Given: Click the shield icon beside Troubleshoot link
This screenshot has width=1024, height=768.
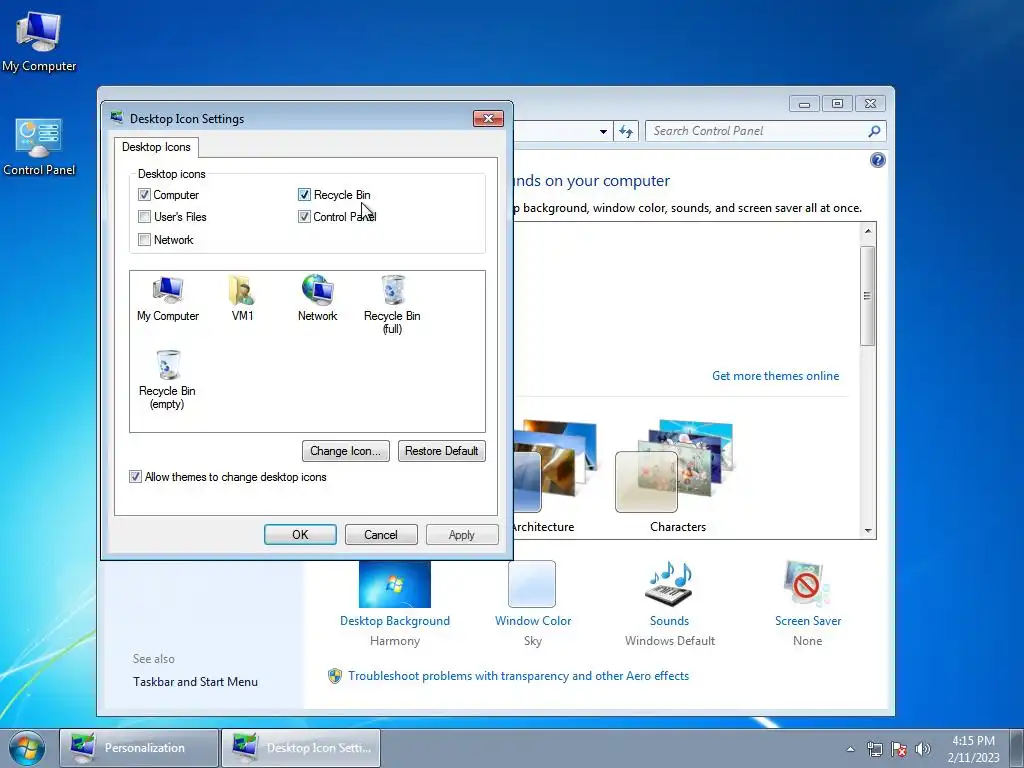Looking at the screenshot, I should pyautogui.click(x=334, y=676).
